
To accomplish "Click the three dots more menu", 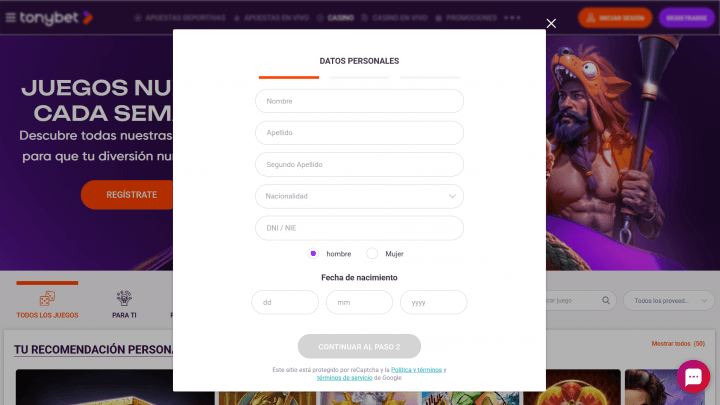I will (512, 18).
